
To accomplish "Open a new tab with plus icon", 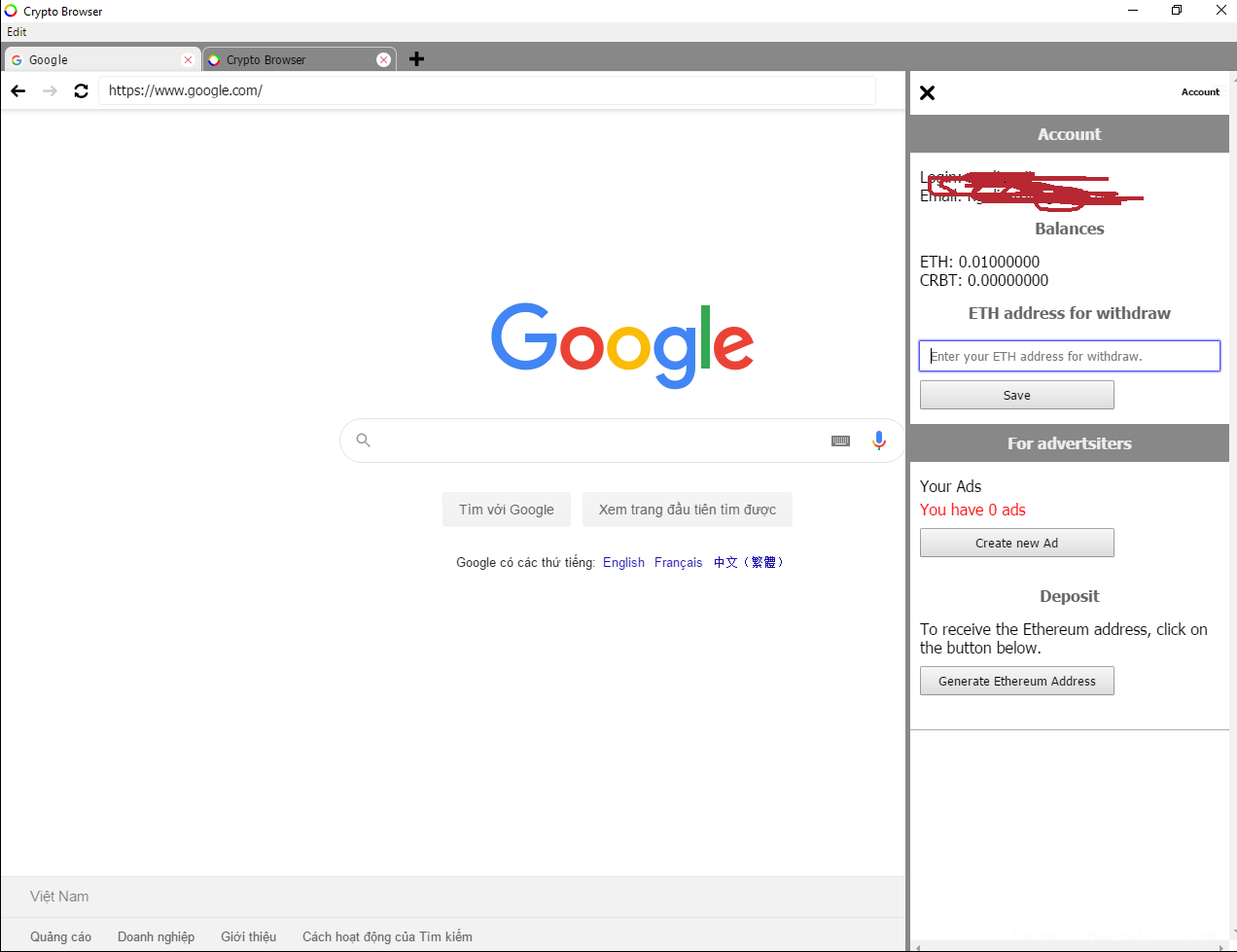I will tap(416, 59).
